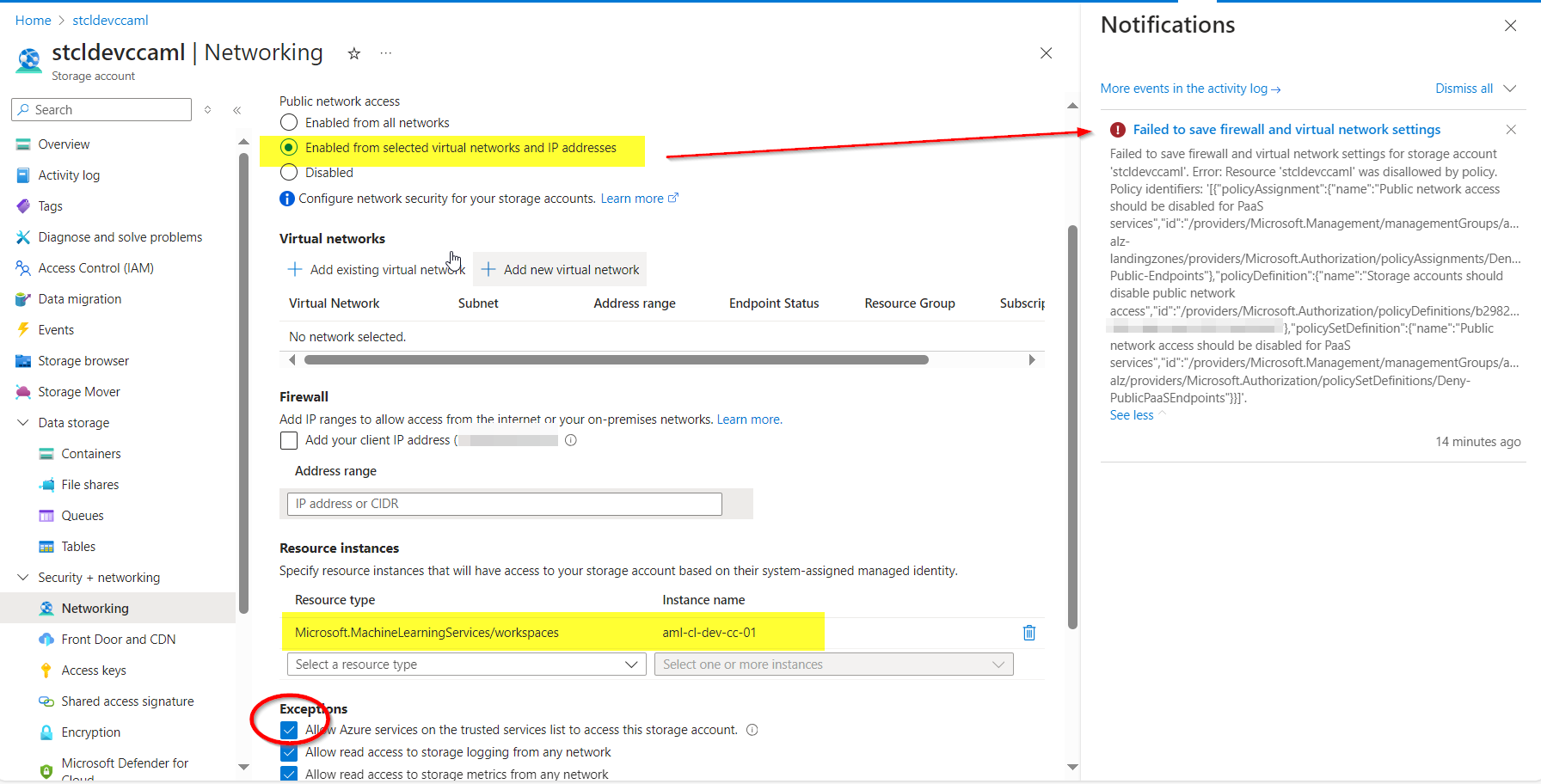Click the storage account globe icon in header
Screen dimensions: 1541x784
click(29, 60)
